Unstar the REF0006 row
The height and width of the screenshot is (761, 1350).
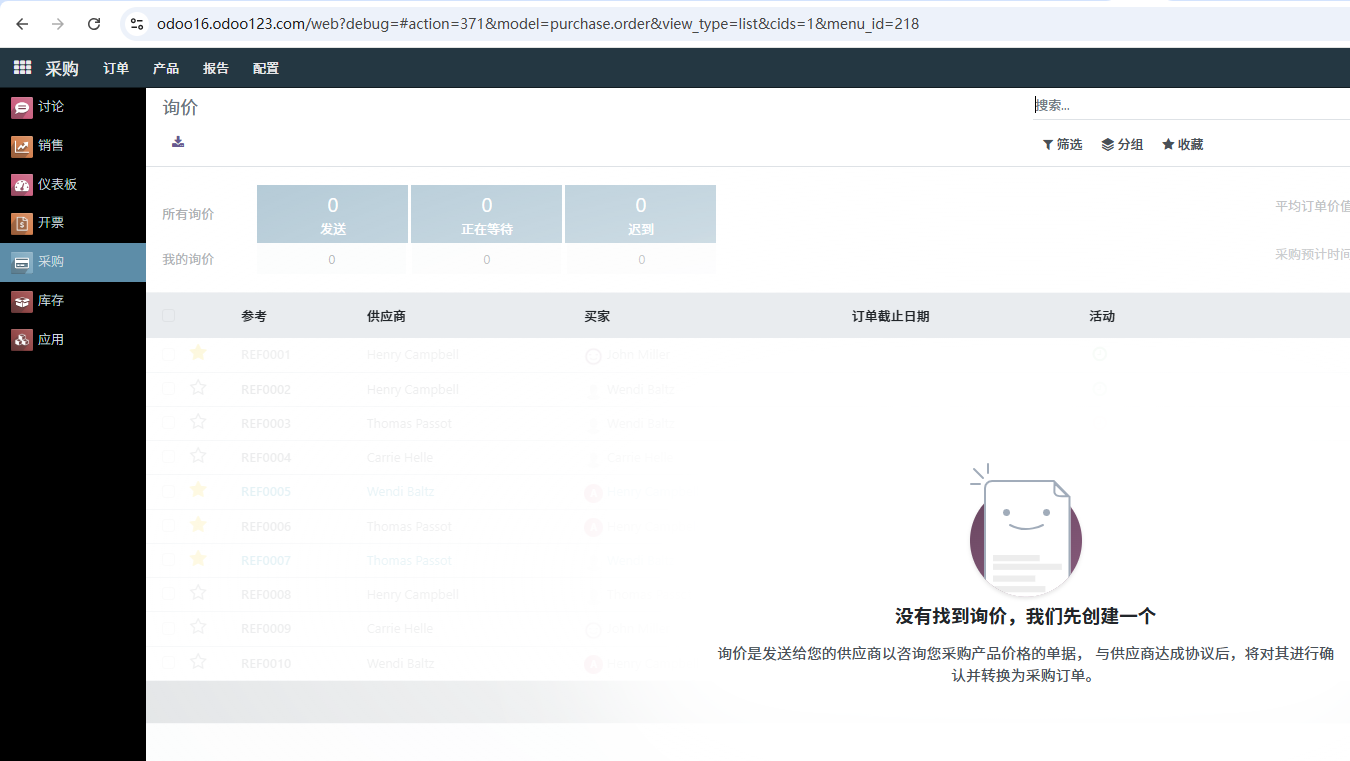click(x=198, y=525)
